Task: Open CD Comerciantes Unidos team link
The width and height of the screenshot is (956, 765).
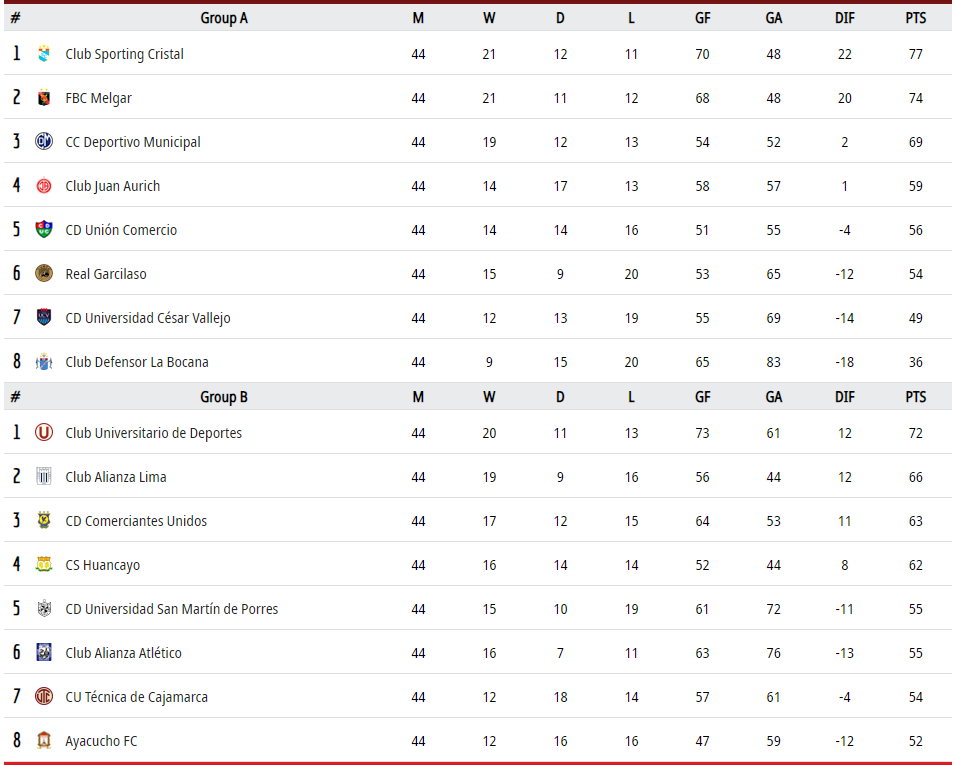Action: pyautogui.click(x=136, y=521)
